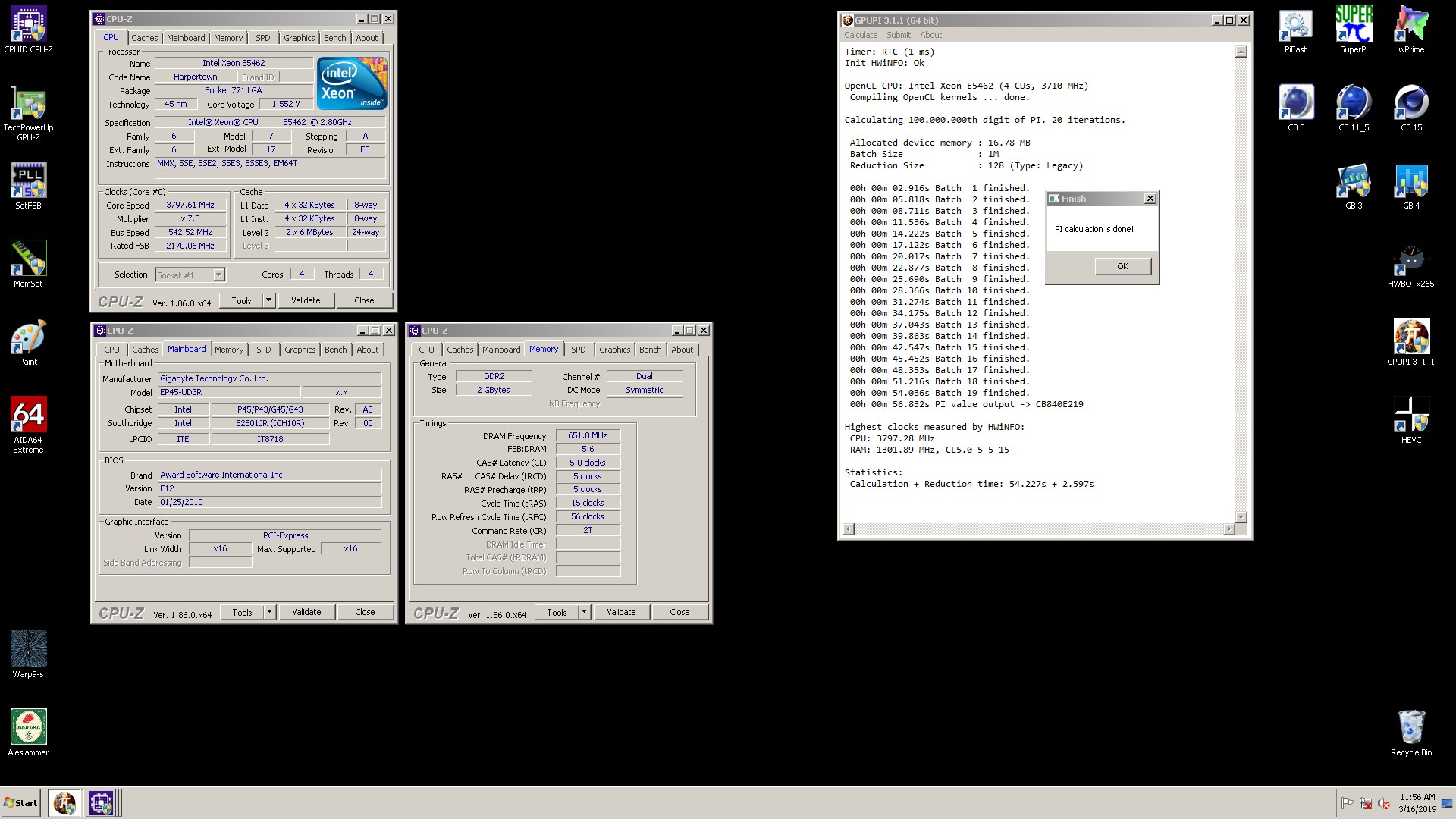Open the Bench tab in top CPU-Z window
The height and width of the screenshot is (819, 1456).
coord(334,38)
